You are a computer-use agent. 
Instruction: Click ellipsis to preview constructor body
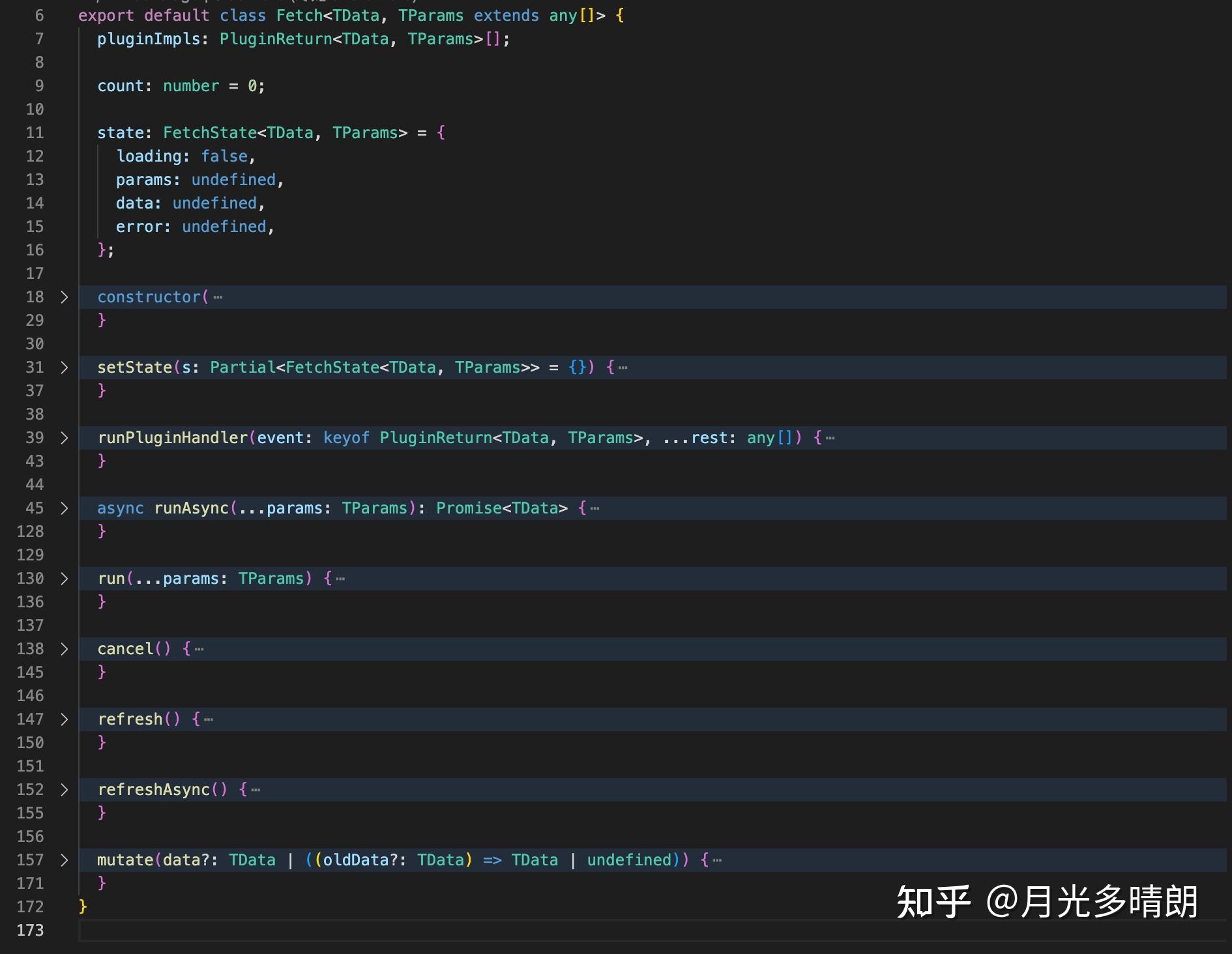tap(217, 297)
